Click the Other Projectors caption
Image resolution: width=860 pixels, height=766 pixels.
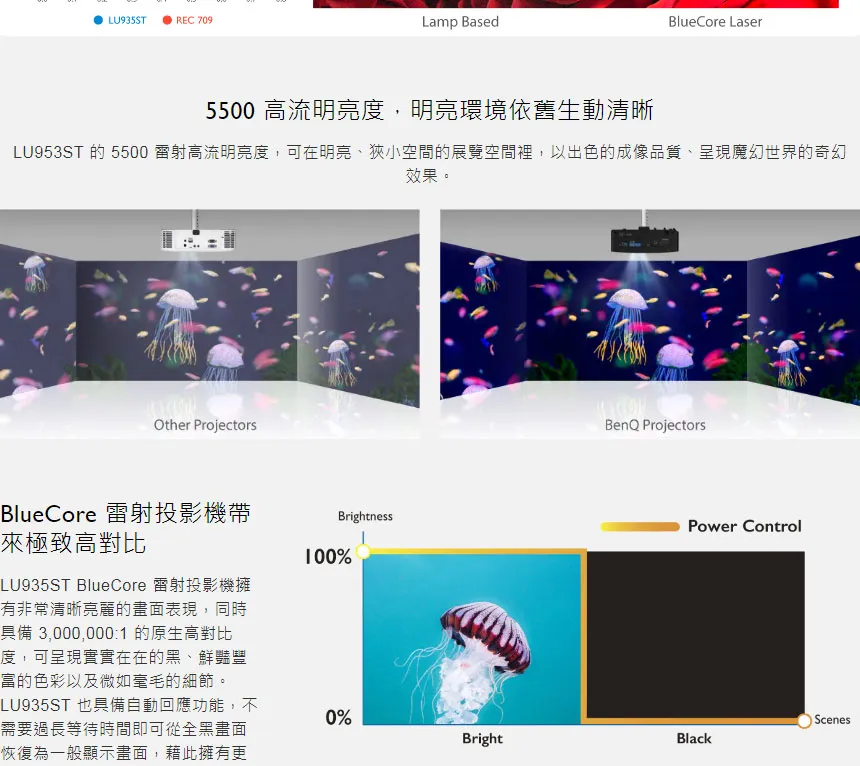coord(205,425)
